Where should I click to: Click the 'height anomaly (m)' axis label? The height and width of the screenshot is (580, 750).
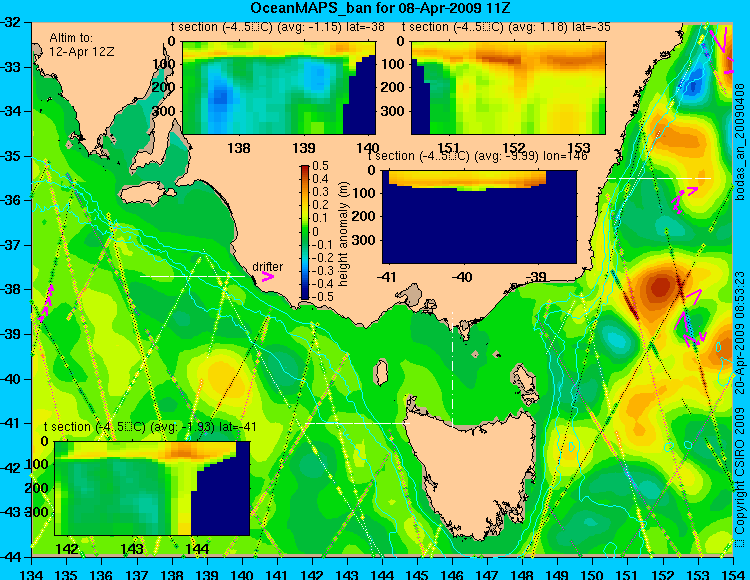click(x=343, y=234)
